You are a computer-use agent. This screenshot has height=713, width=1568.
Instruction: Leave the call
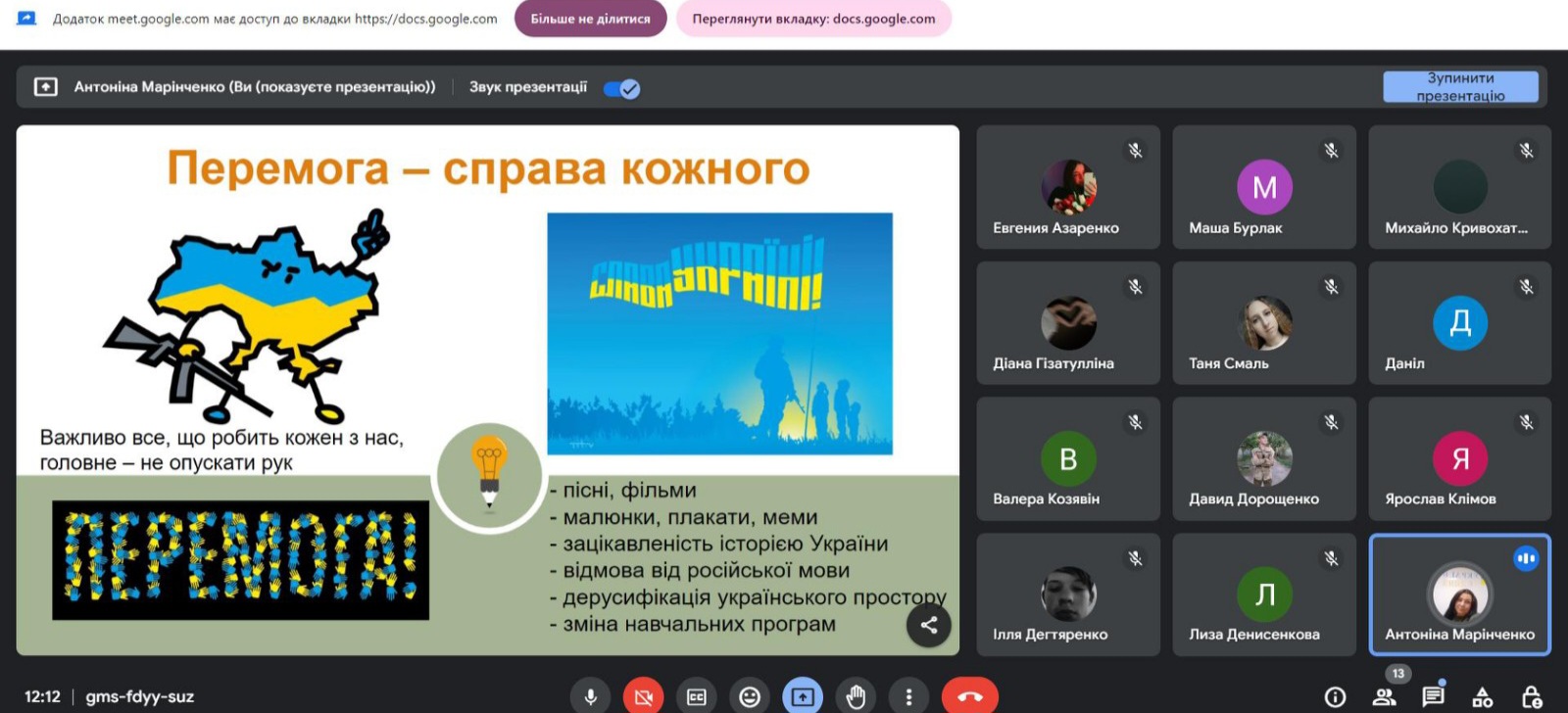point(969,696)
